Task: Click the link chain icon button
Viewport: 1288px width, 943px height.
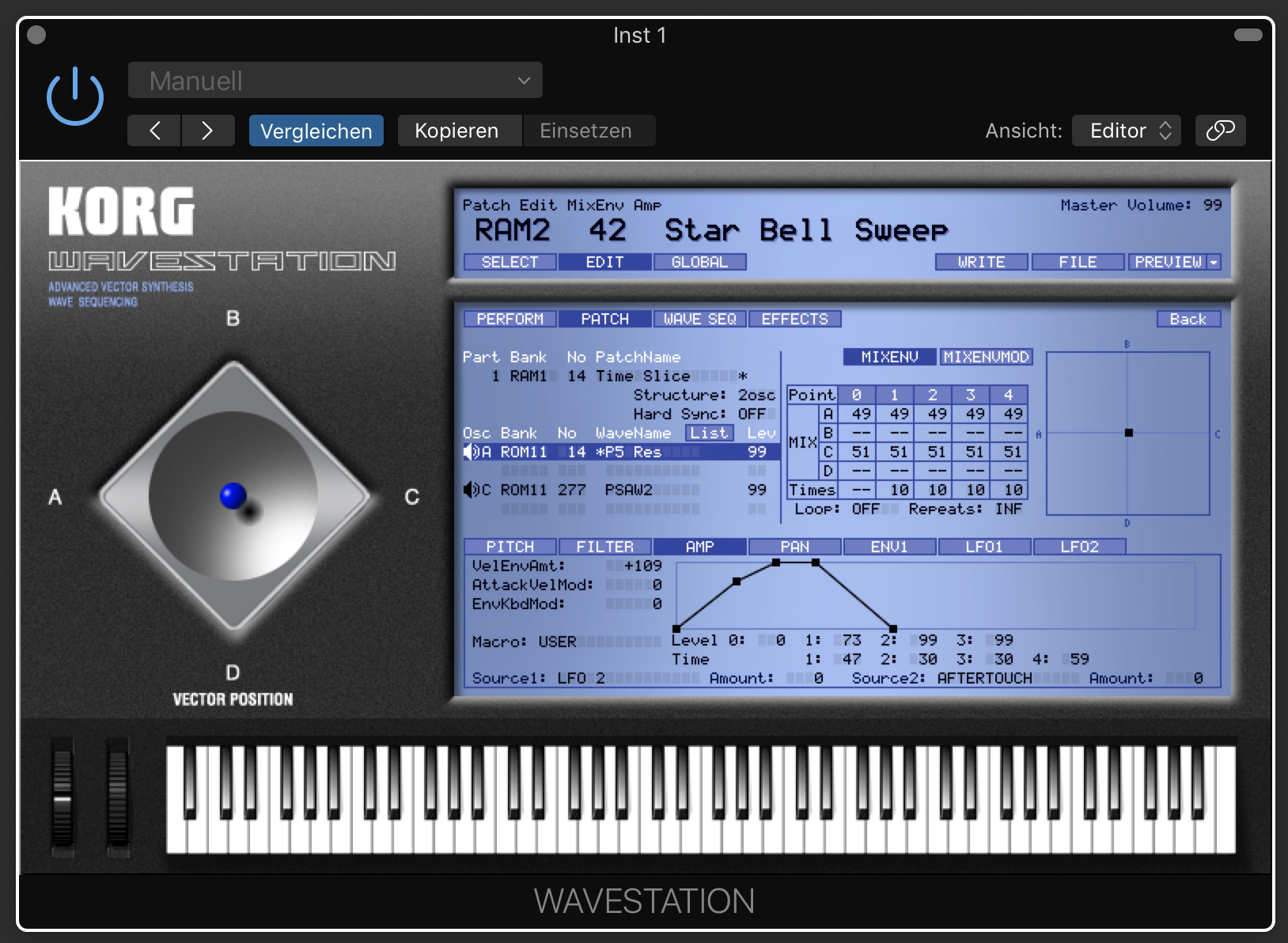Action: pos(1220,131)
